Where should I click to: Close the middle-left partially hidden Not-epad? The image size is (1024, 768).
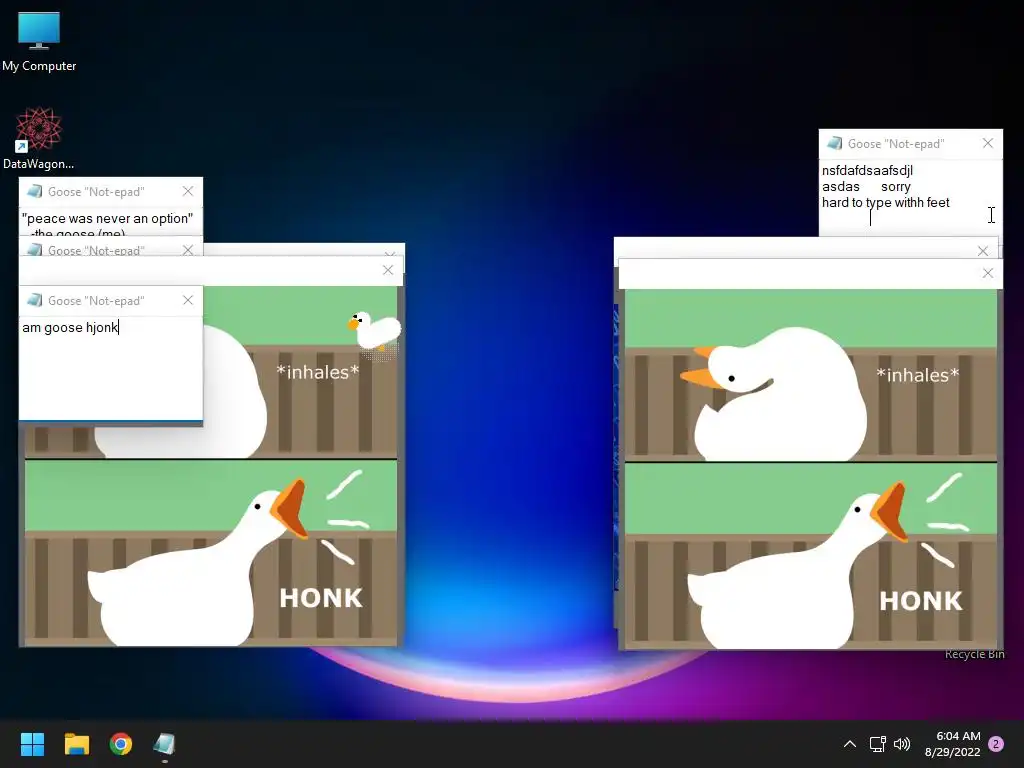[x=188, y=250]
